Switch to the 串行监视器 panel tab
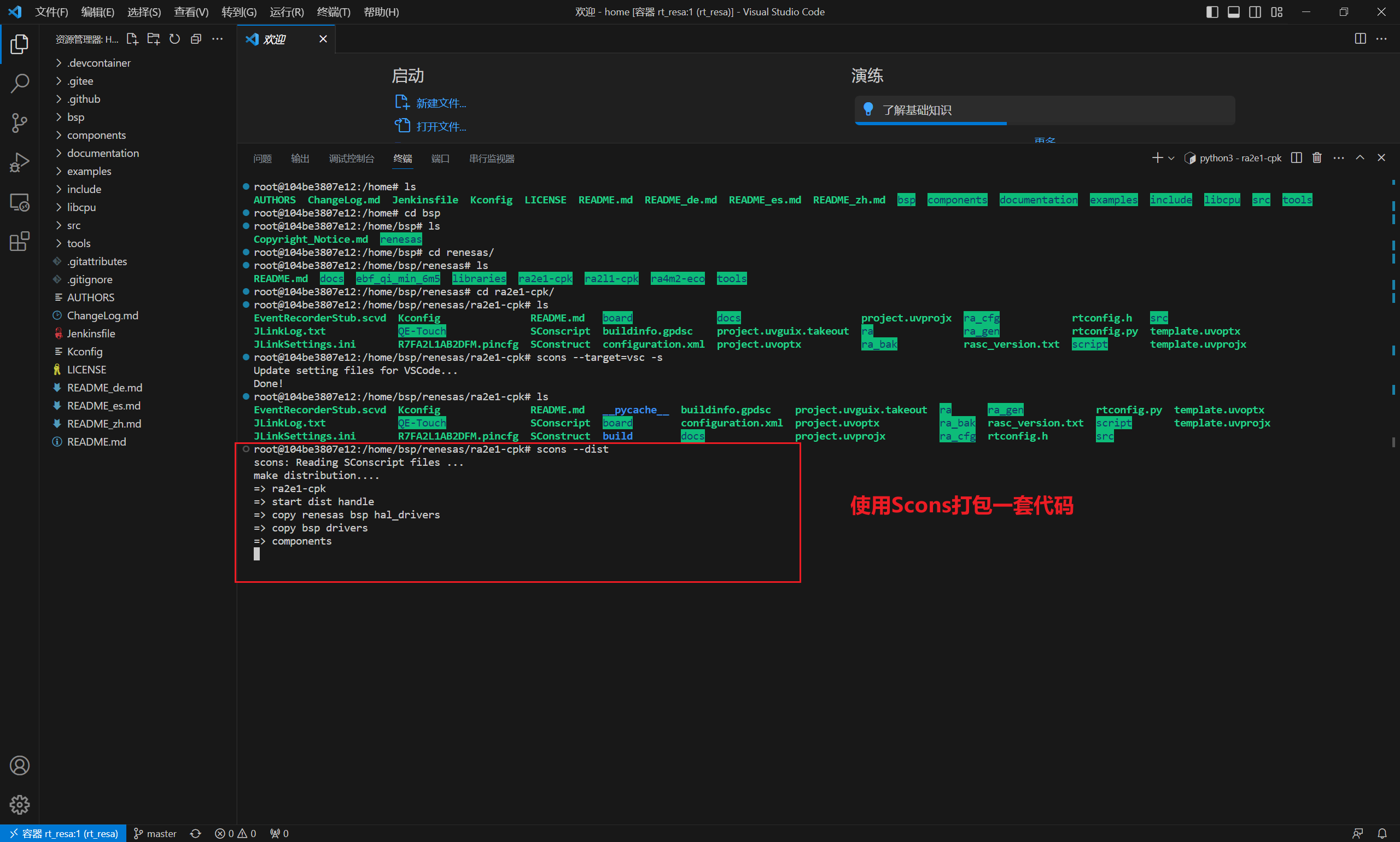This screenshot has width=1400, height=842. 492,159
